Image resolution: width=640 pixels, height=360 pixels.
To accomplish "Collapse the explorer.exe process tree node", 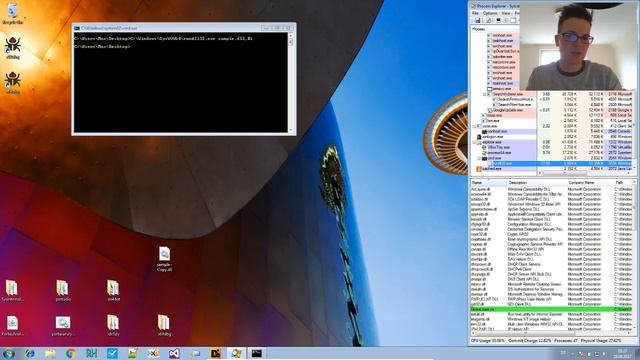I will pyautogui.click(x=475, y=142).
